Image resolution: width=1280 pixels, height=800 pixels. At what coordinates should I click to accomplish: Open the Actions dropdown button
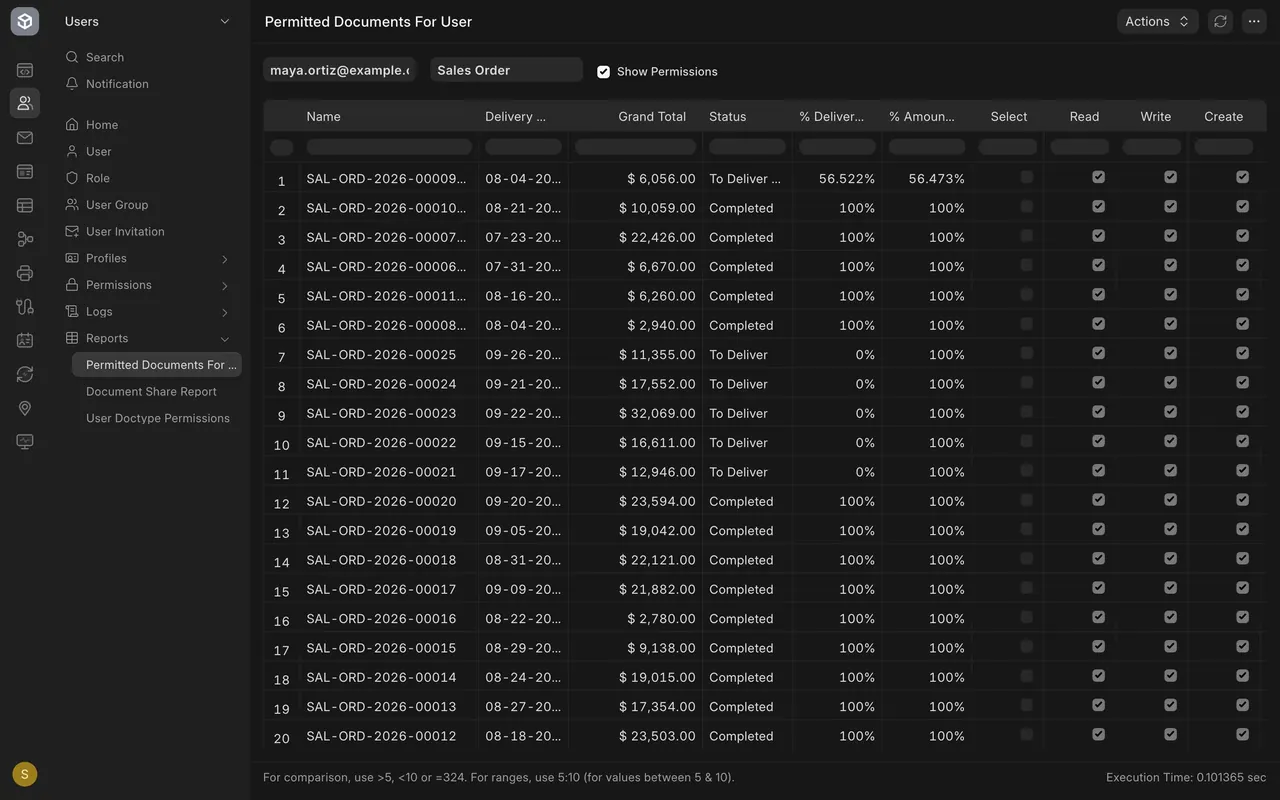pyautogui.click(x=1157, y=21)
